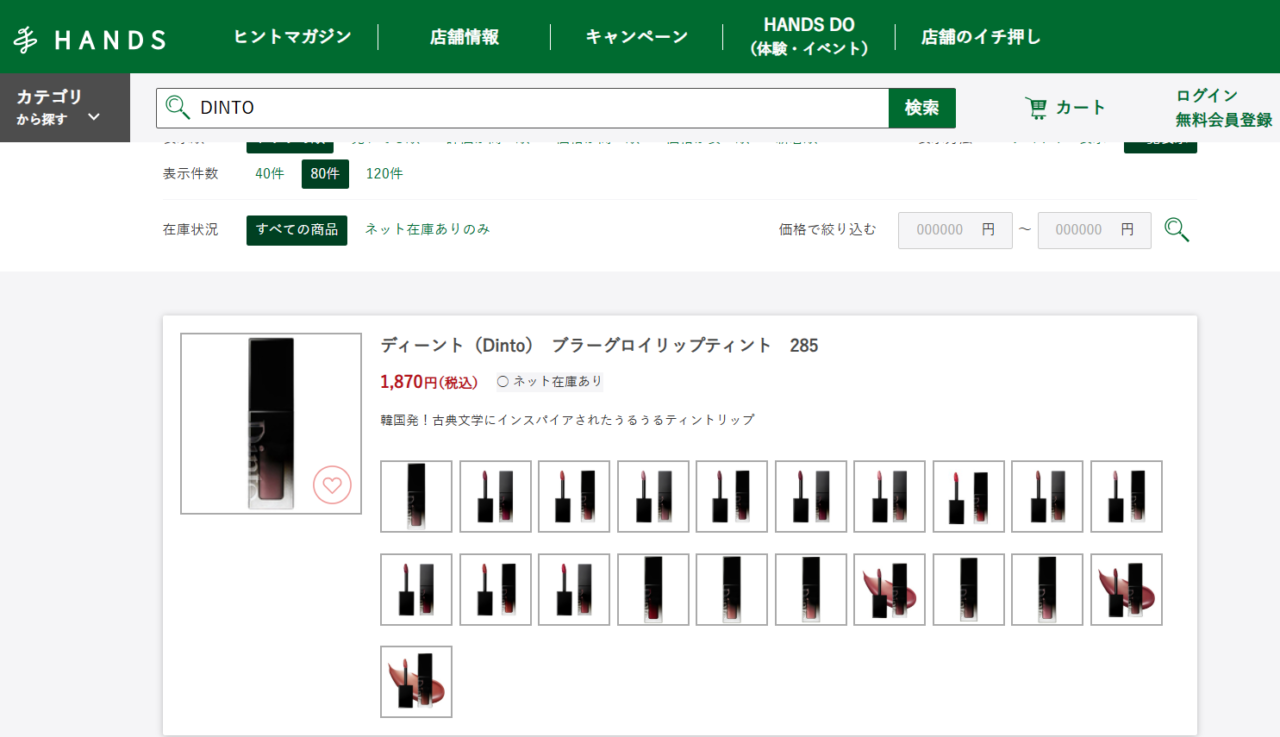Show 40件 items per page

[x=270, y=174]
